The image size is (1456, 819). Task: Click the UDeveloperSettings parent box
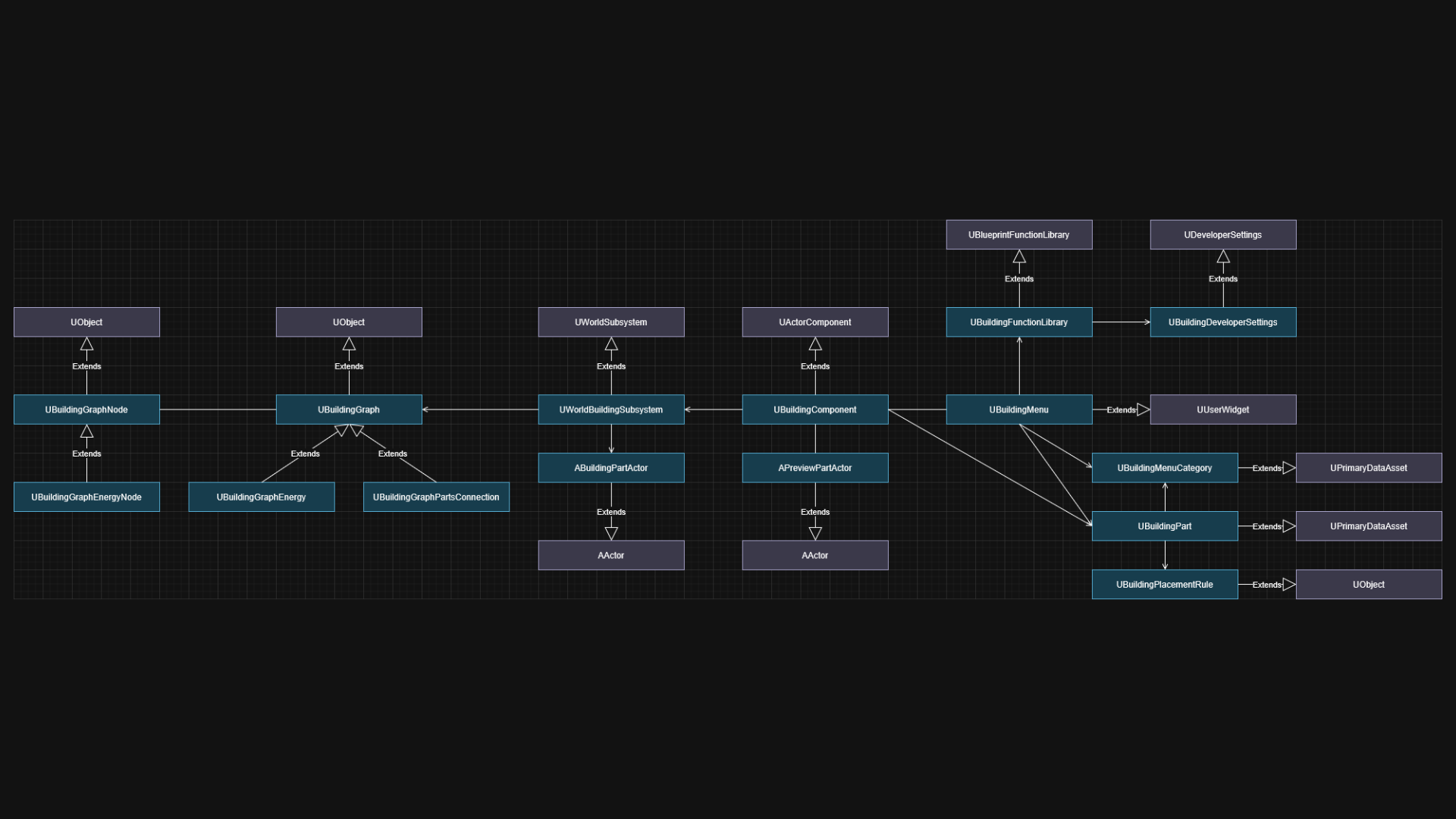[x=1223, y=234]
